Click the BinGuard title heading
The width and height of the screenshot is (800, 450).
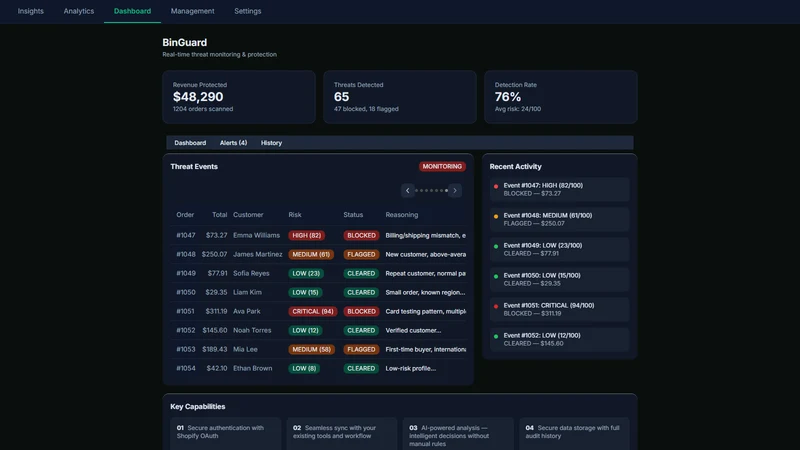click(185, 42)
